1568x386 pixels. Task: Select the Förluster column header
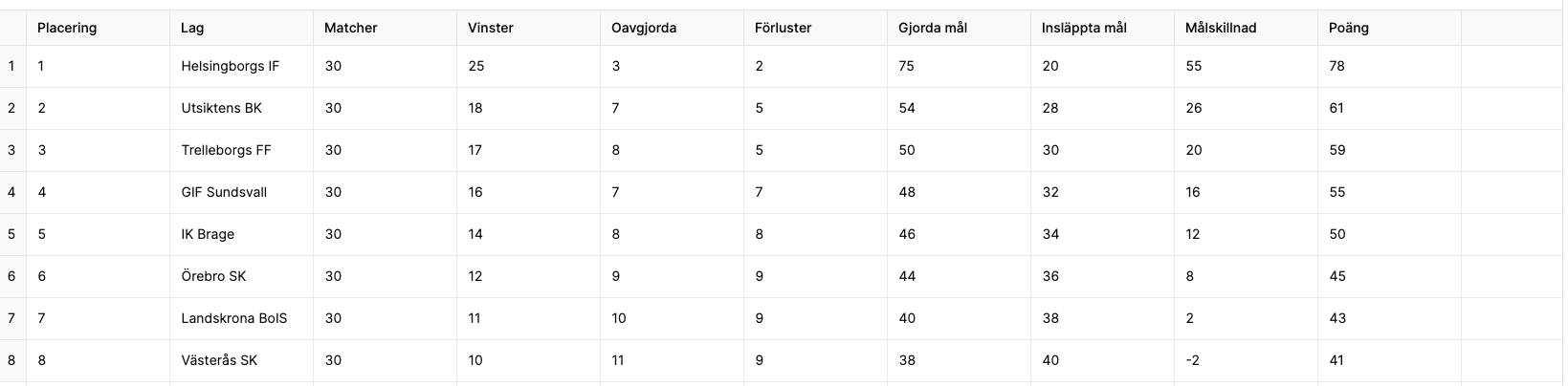tap(815, 28)
